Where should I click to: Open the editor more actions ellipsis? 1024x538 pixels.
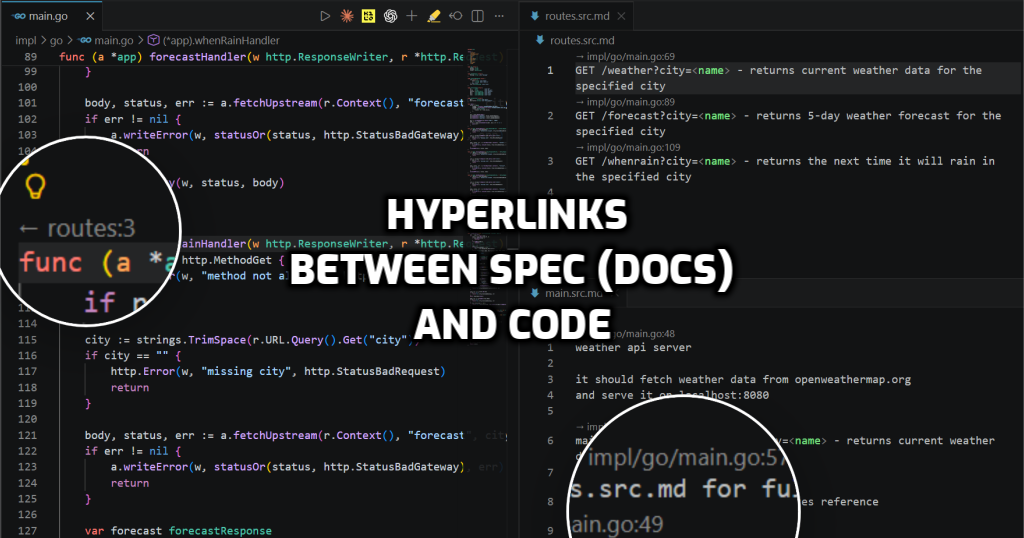pos(499,16)
